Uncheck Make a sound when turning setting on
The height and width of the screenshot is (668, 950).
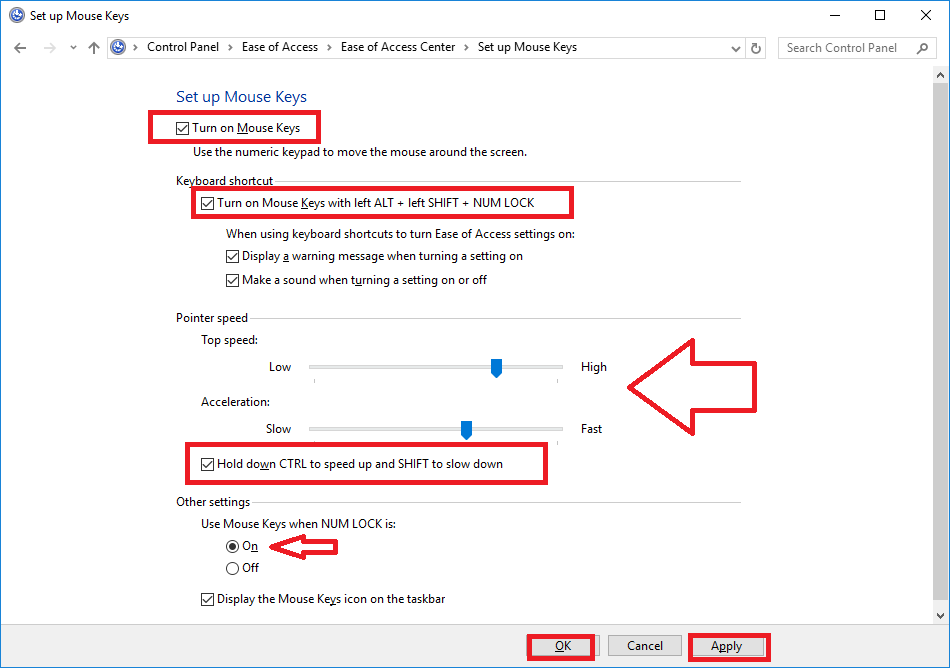(232, 279)
